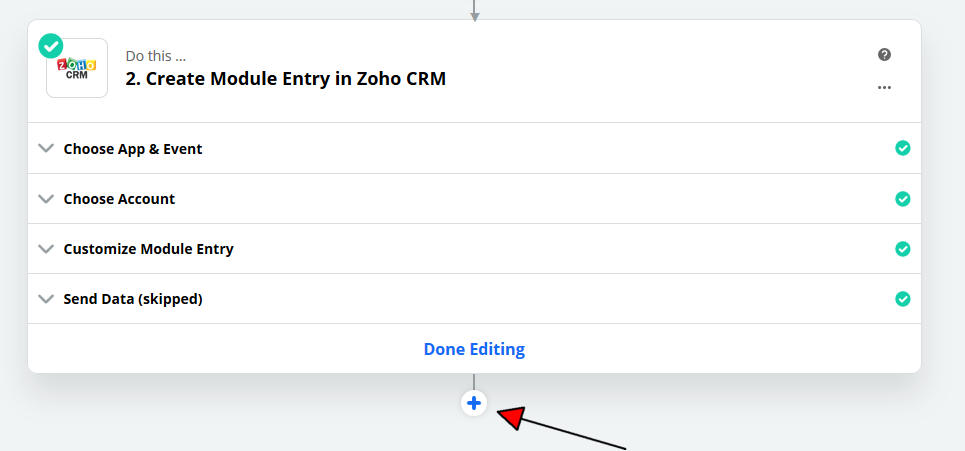Expand the Send Data (skipped) chevron

pyautogui.click(x=45, y=298)
